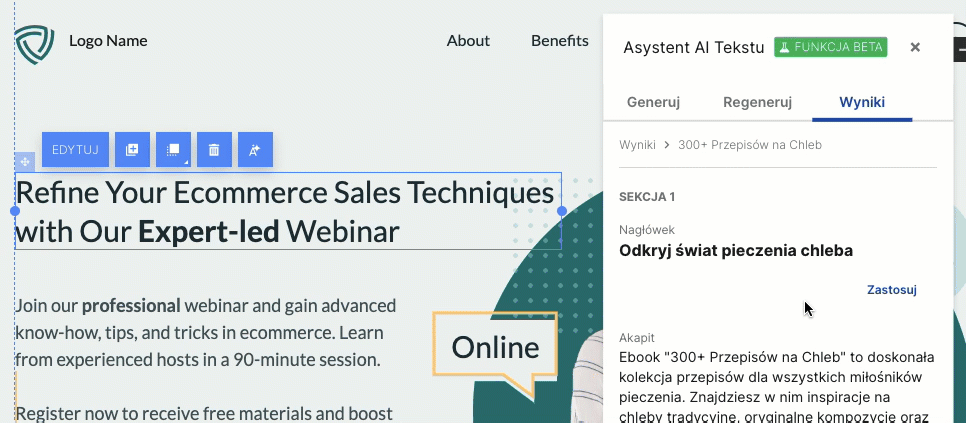
Task: Click the duplicate element icon in the toolbar
Action: tap(132, 150)
